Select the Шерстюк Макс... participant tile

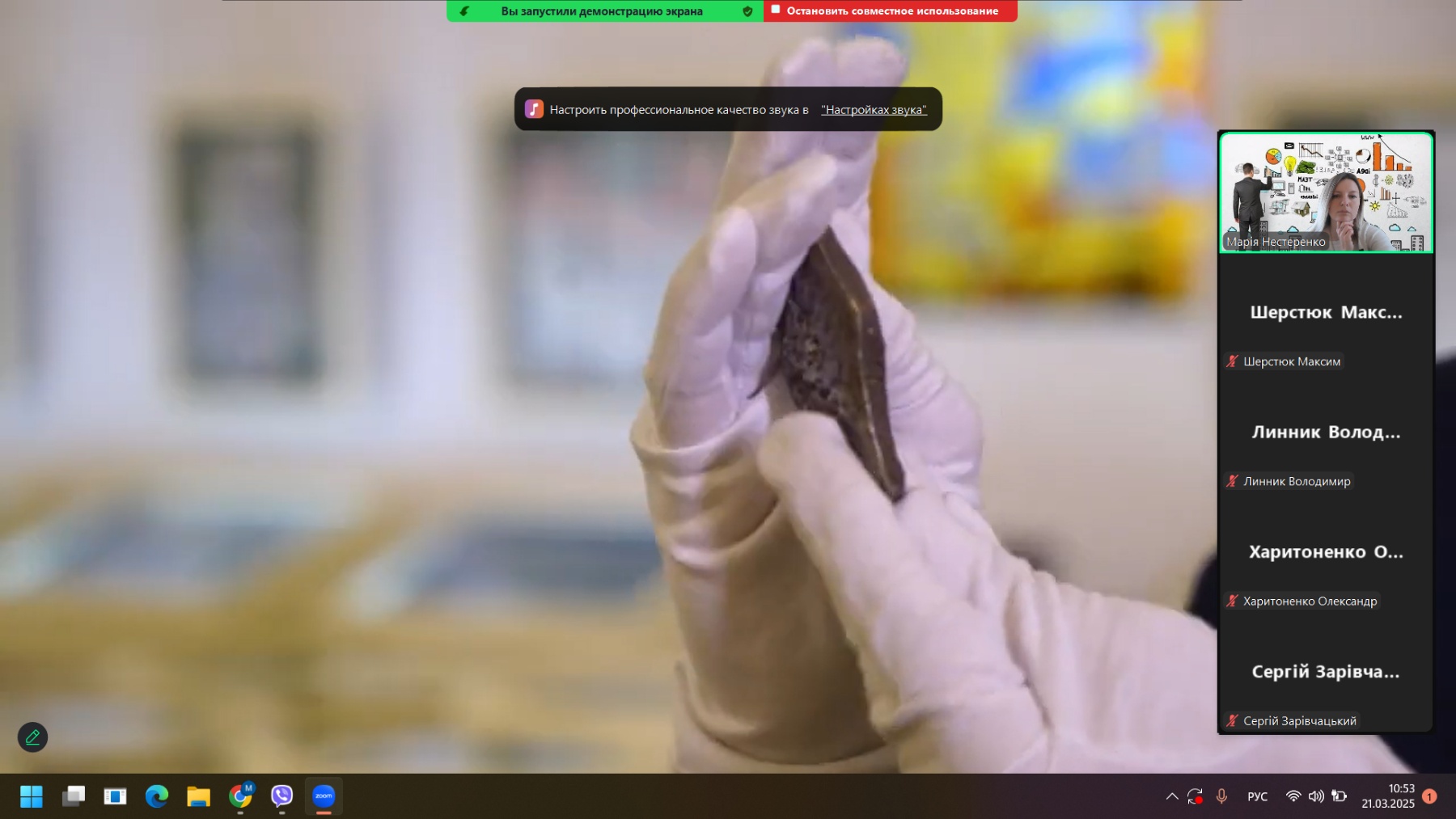click(x=1326, y=313)
